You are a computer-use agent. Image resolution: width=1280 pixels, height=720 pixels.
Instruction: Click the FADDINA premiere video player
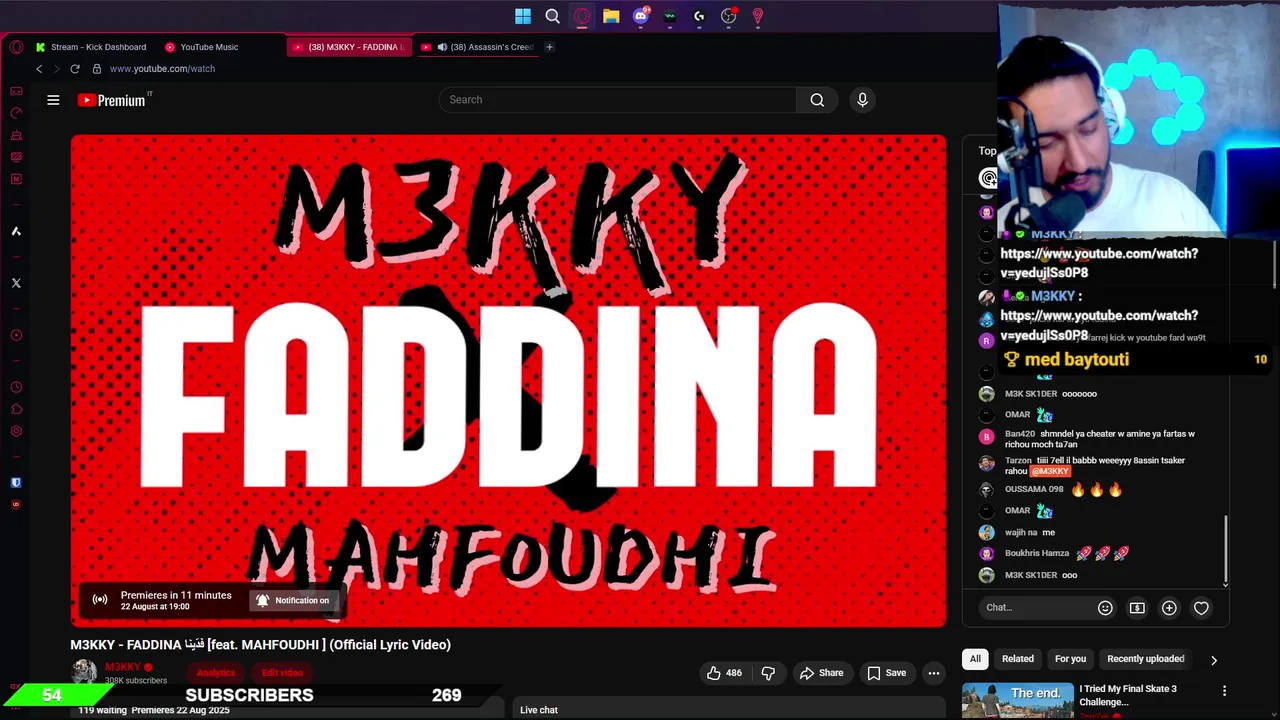508,381
